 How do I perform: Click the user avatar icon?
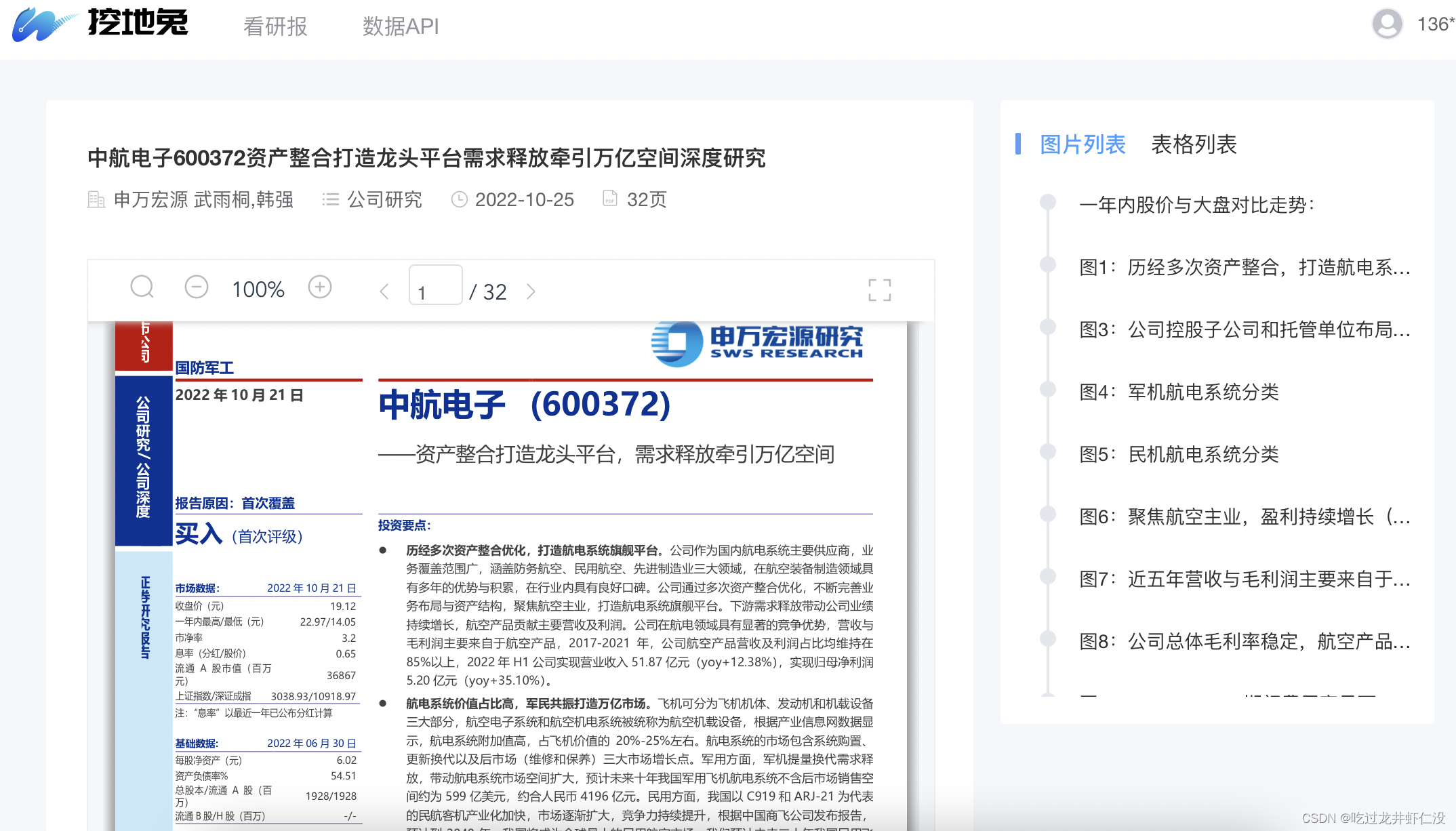[x=1387, y=24]
